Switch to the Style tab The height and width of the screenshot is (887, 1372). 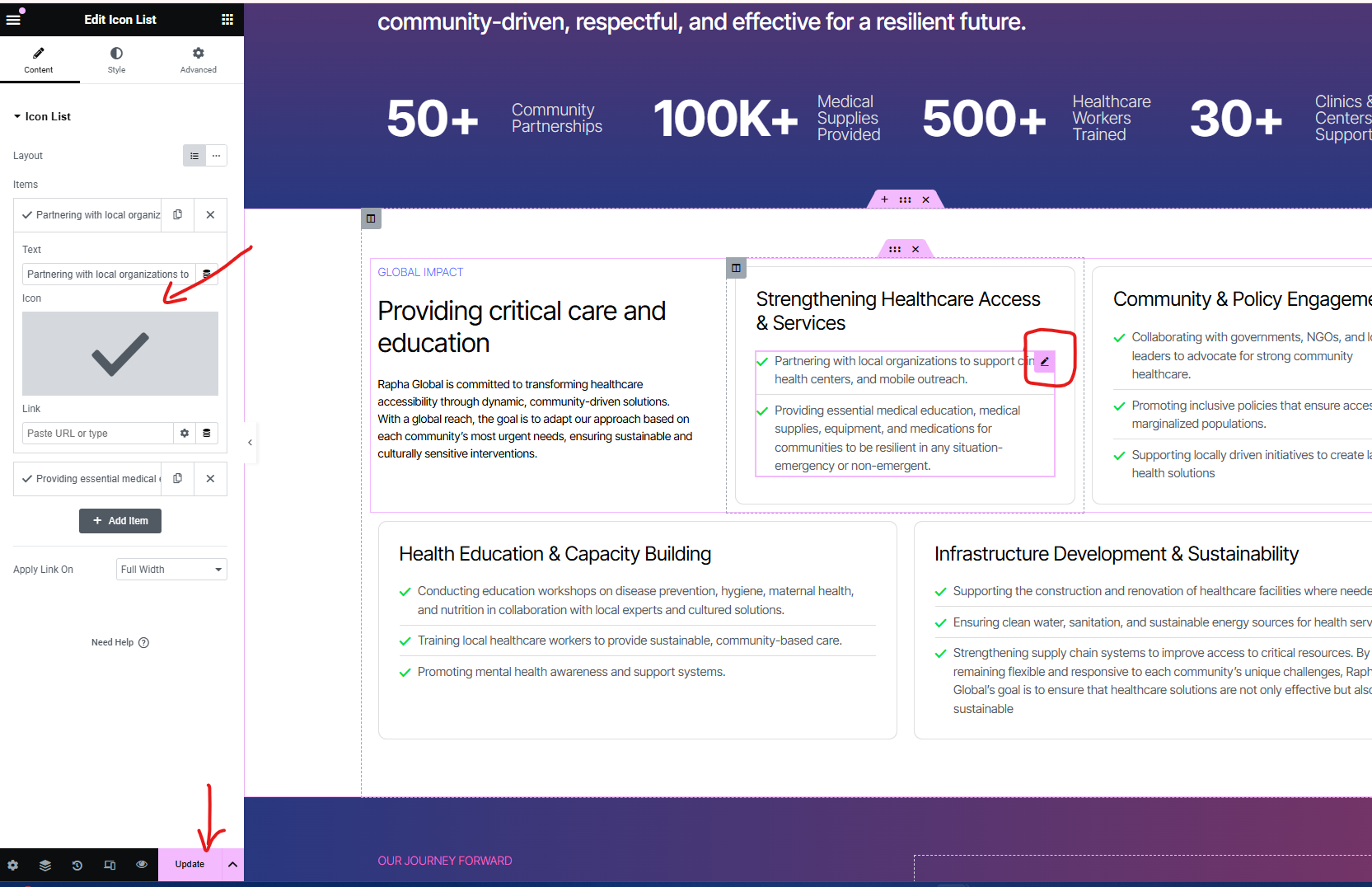coord(116,59)
